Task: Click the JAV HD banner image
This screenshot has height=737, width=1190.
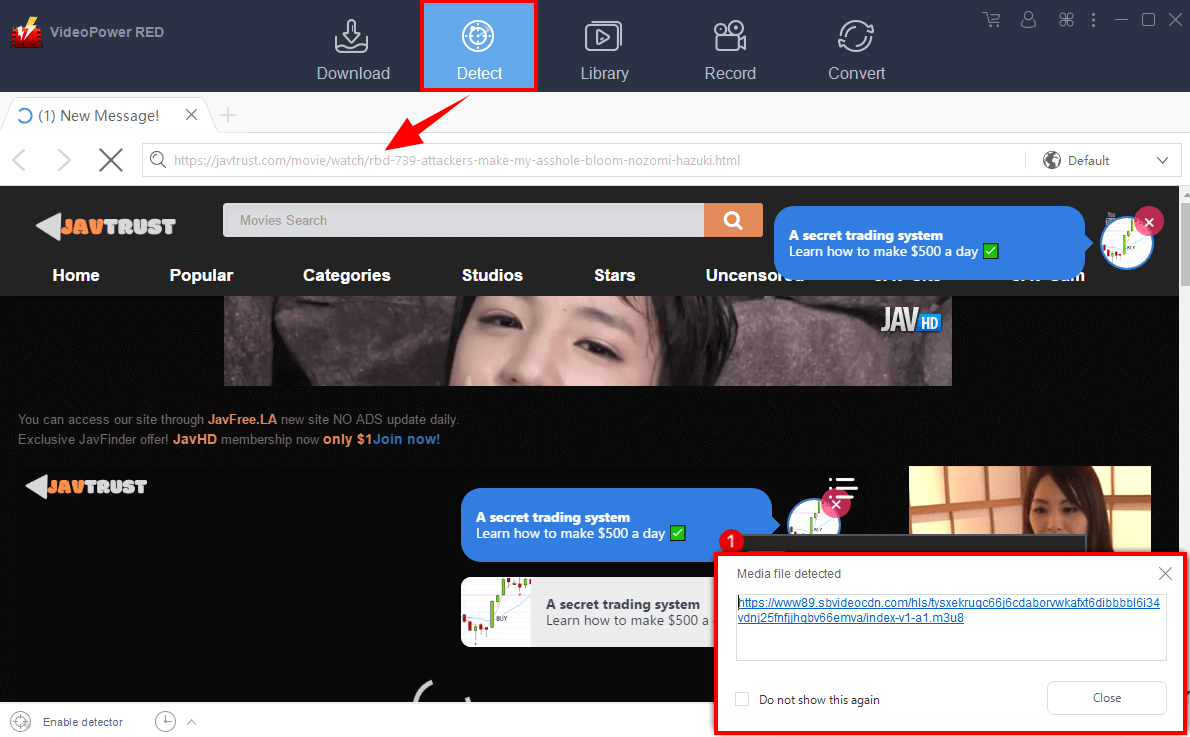Action: tap(587, 341)
